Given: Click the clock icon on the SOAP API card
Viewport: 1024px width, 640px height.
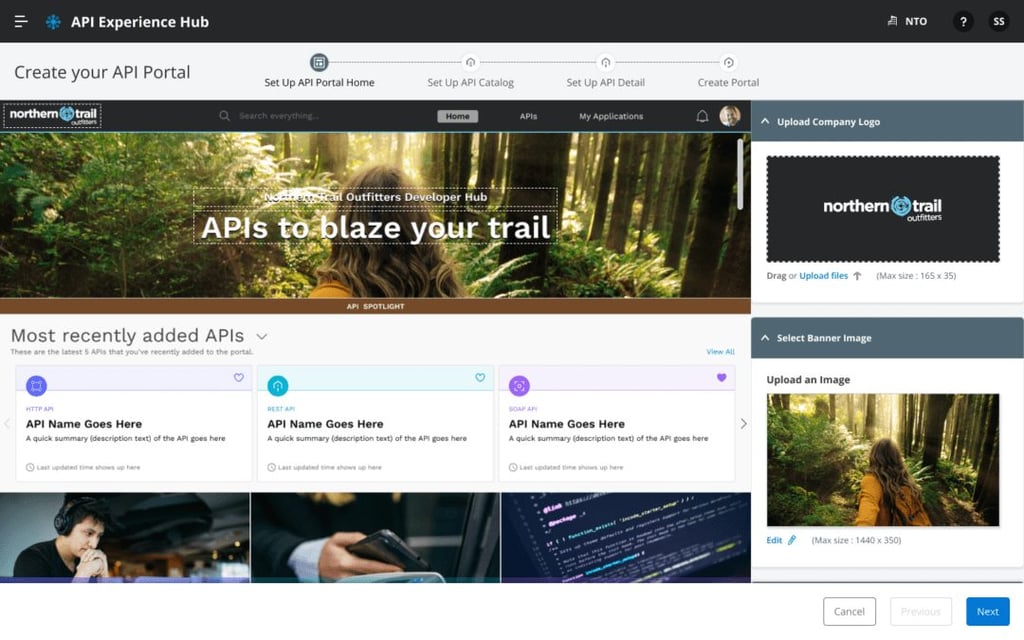Looking at the screenshot, I should [x=513, y=468].
